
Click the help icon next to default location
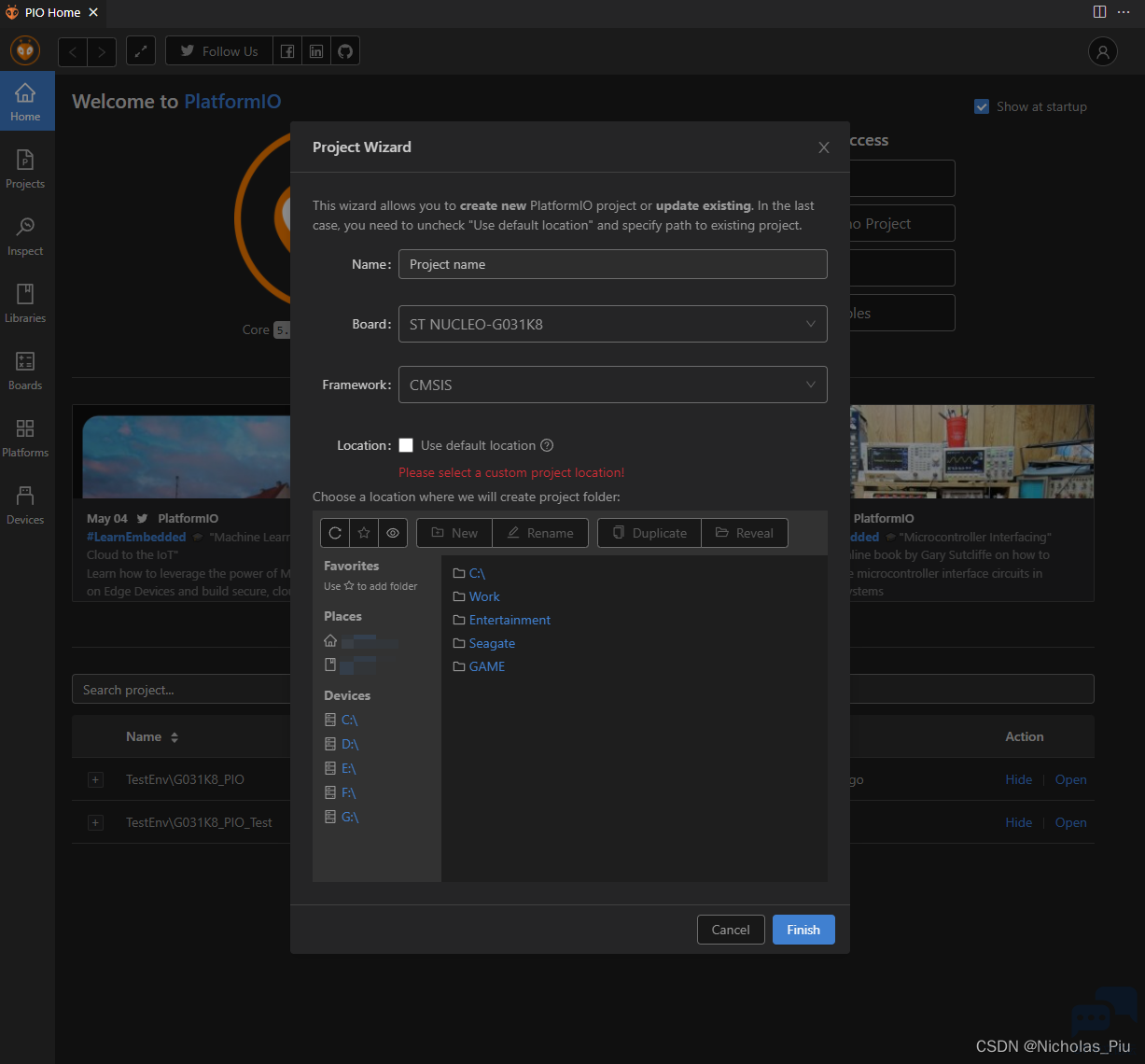point(548,445)
